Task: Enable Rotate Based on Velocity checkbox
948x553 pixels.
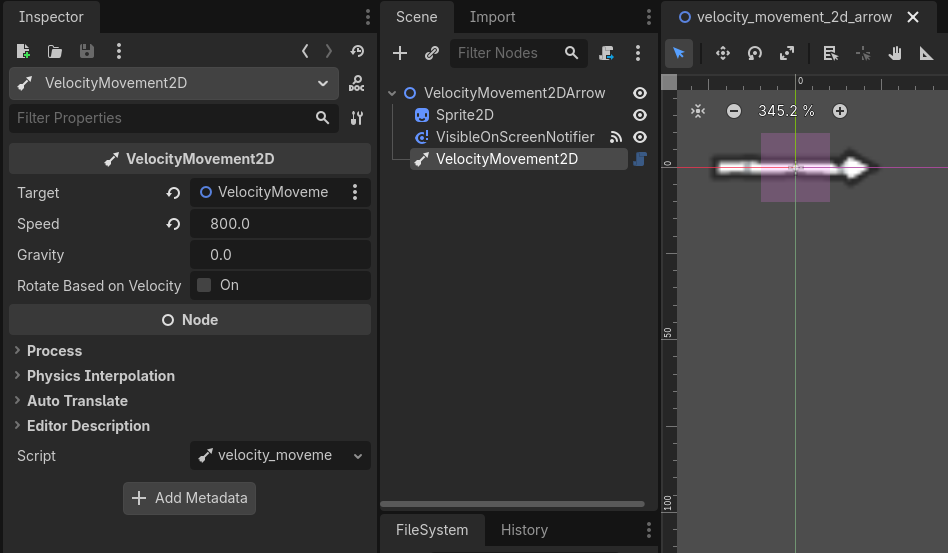Action: point(204,285)
